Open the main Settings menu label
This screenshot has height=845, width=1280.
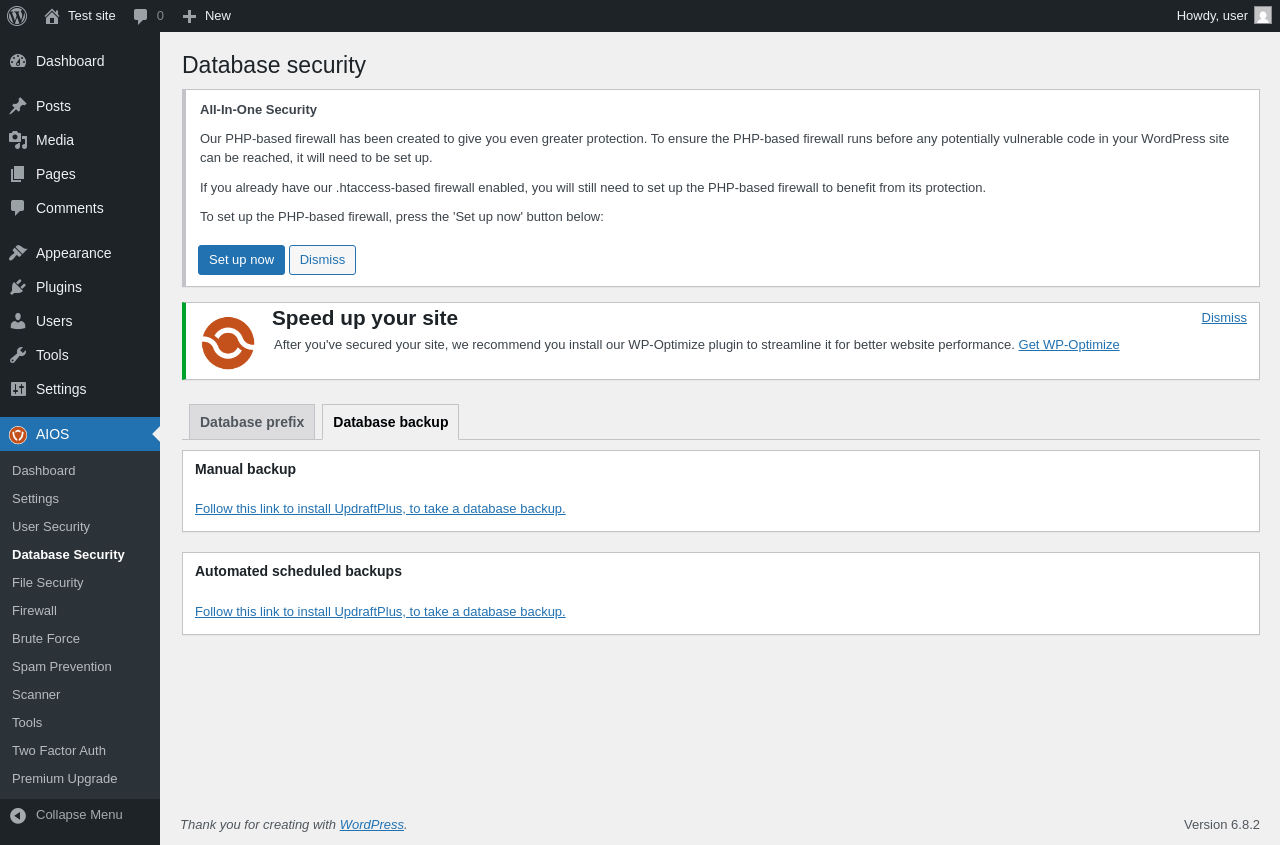61,389
